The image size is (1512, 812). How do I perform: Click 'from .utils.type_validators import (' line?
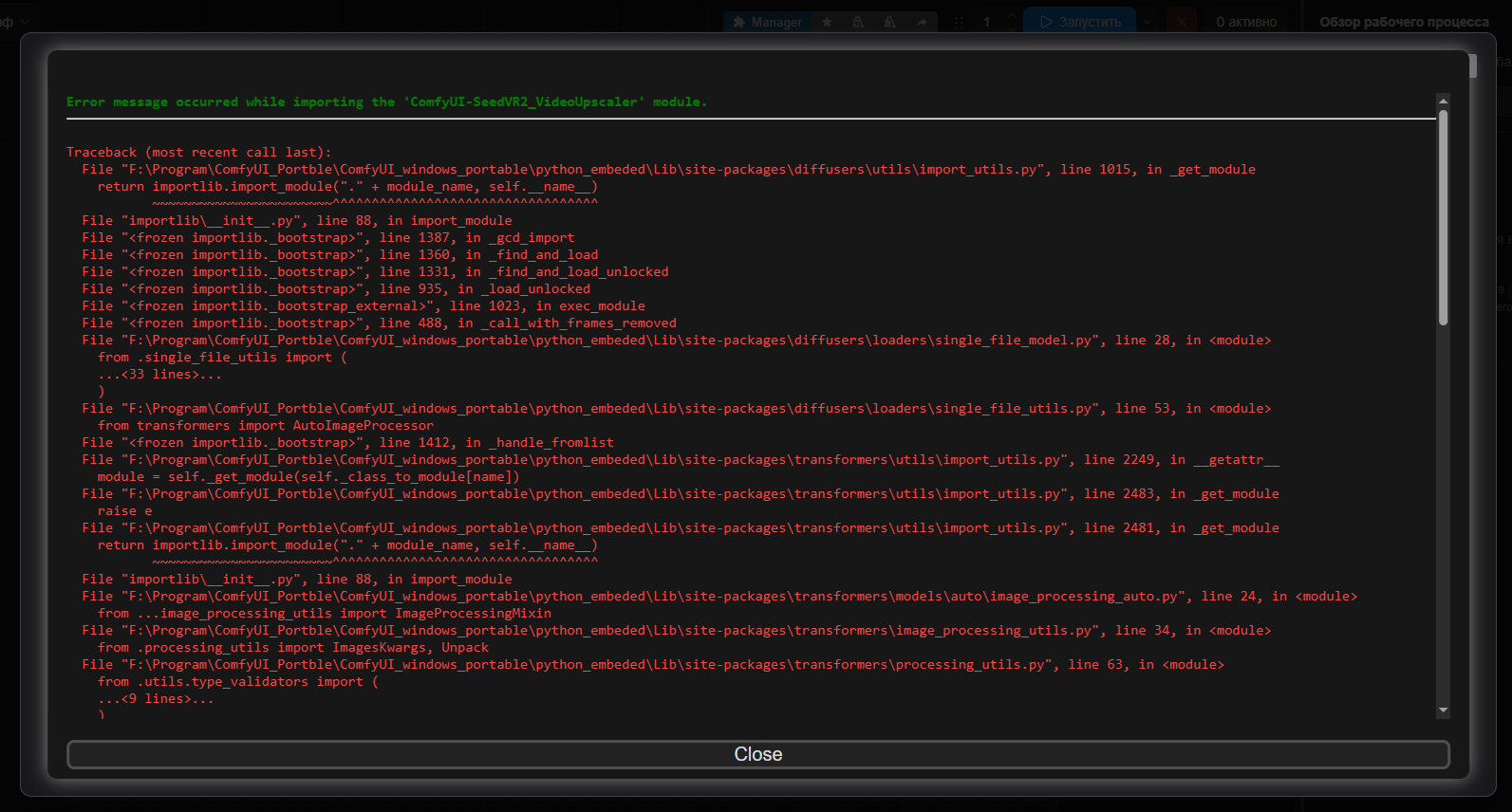click(x=238, y=681)
